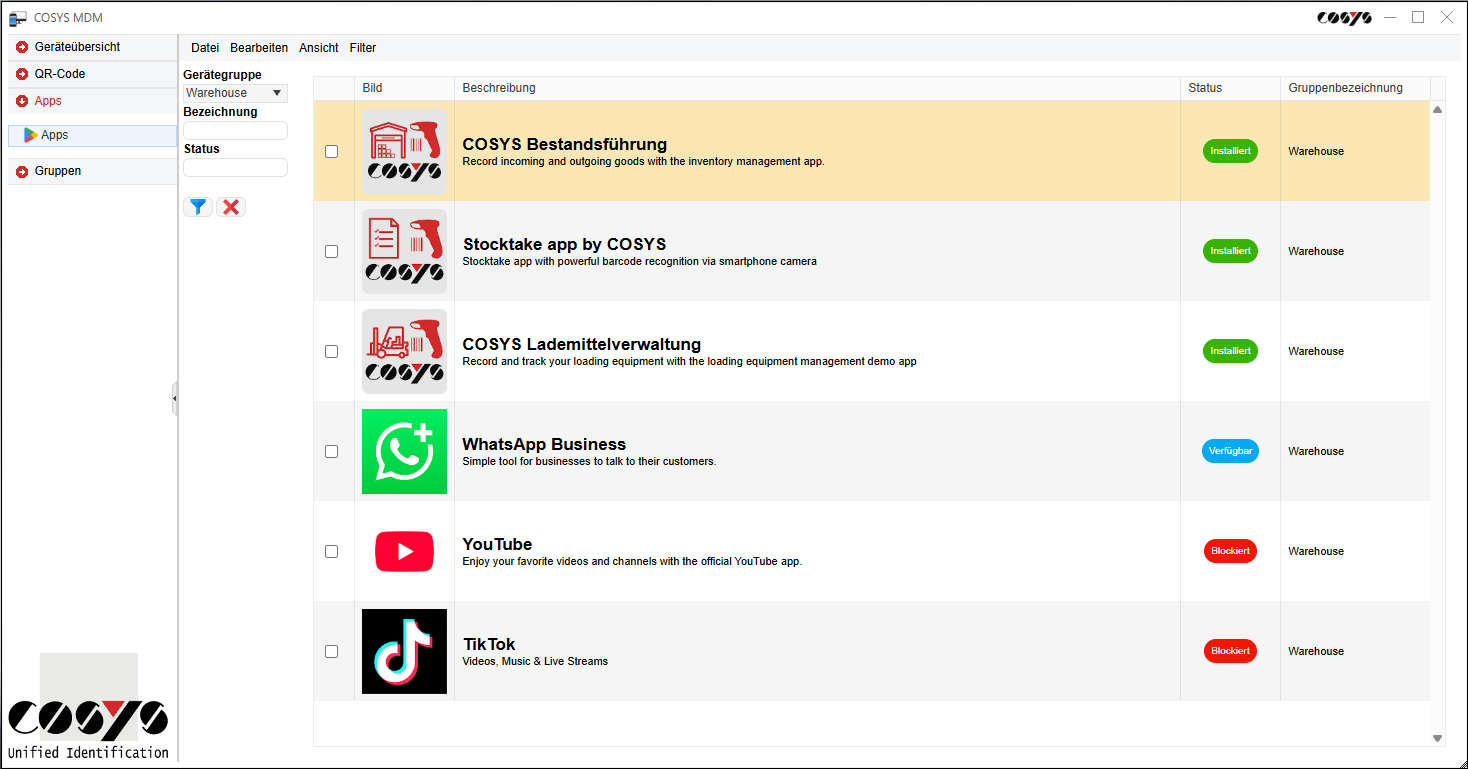Expand the QR-Code sidebar section
This screenshot has height=769, width=1468.
(92, 74)
